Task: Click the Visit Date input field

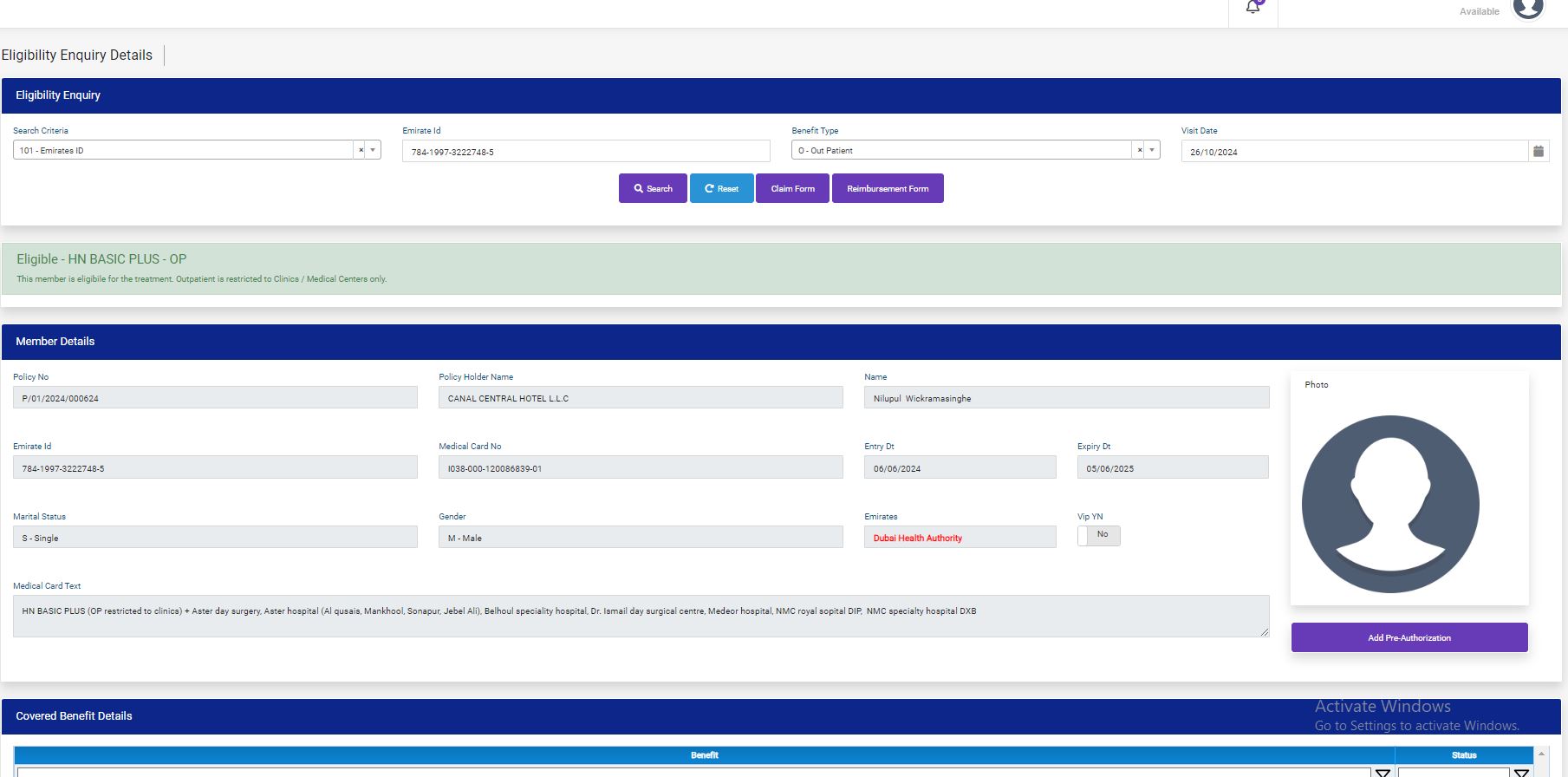Action: click(1352, 152)
